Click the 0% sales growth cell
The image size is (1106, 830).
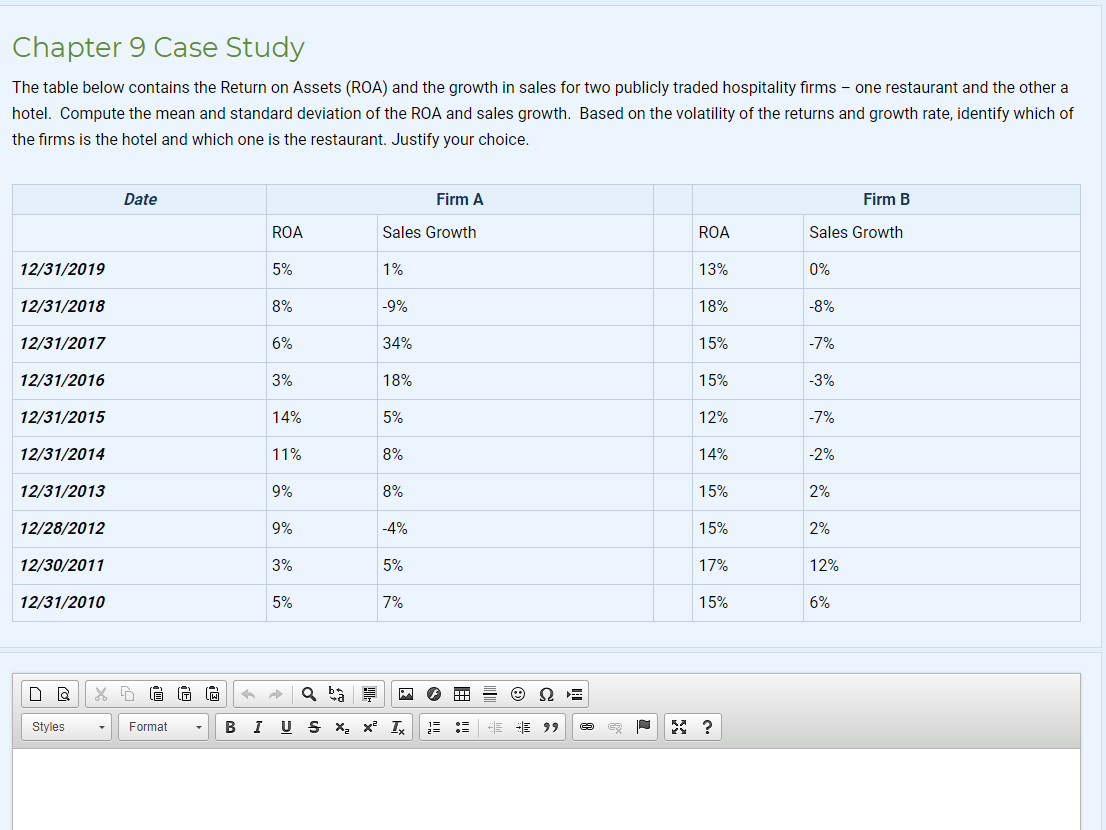942,269
